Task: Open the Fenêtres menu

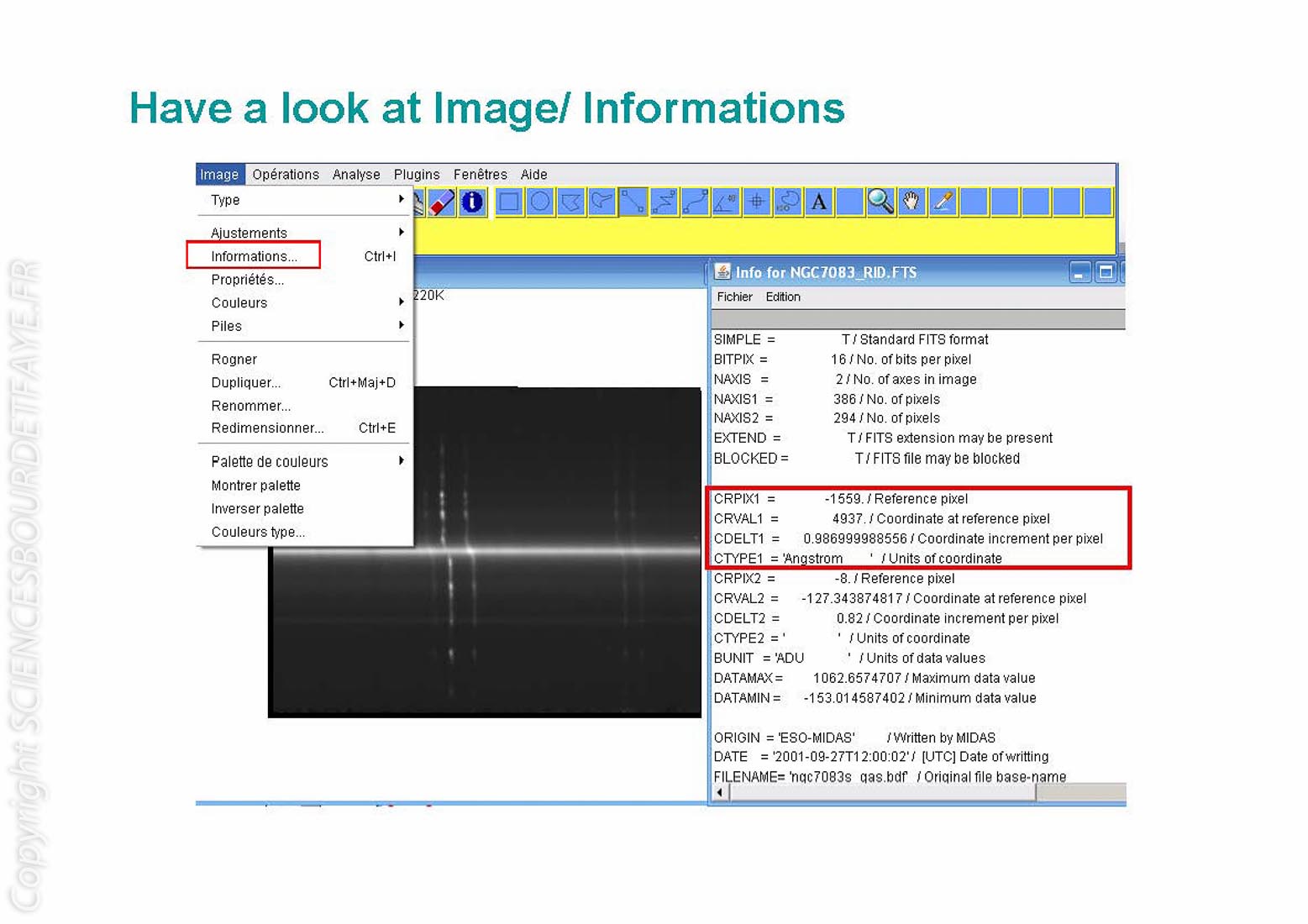Action: pyautogui.click(x=481, y=174)
